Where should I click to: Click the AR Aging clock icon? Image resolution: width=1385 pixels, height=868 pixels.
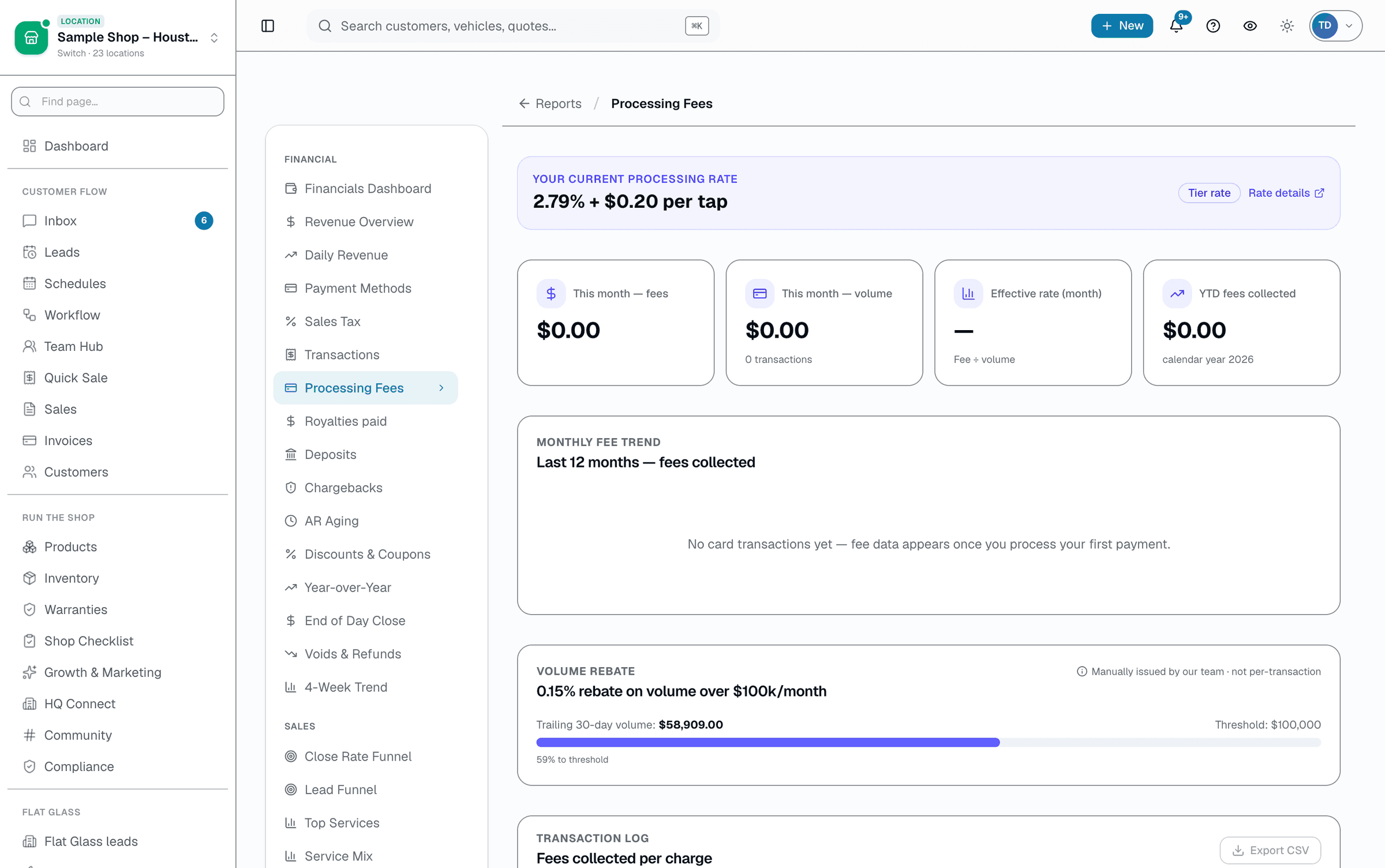291,521
